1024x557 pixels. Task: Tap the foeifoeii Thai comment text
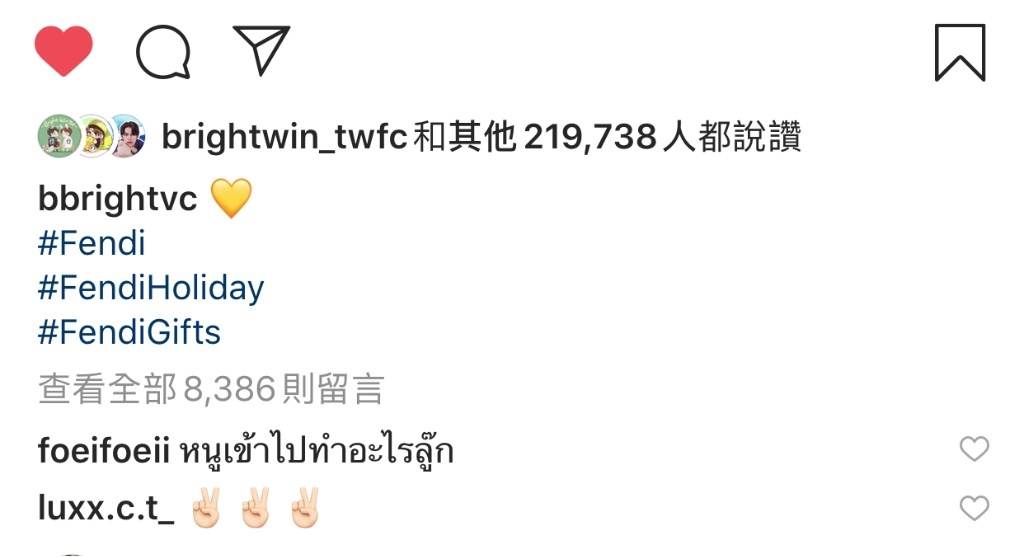[x=316, y=451]
